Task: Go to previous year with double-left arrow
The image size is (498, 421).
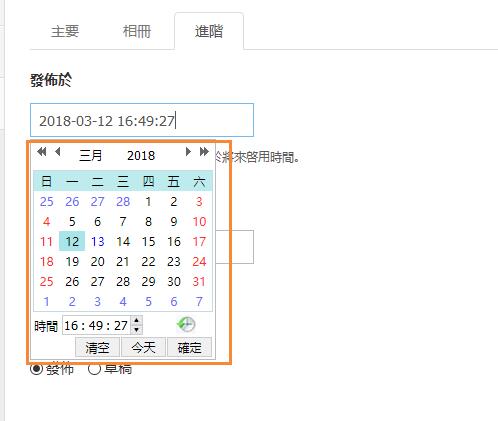Action: click(x=42, y=152)
